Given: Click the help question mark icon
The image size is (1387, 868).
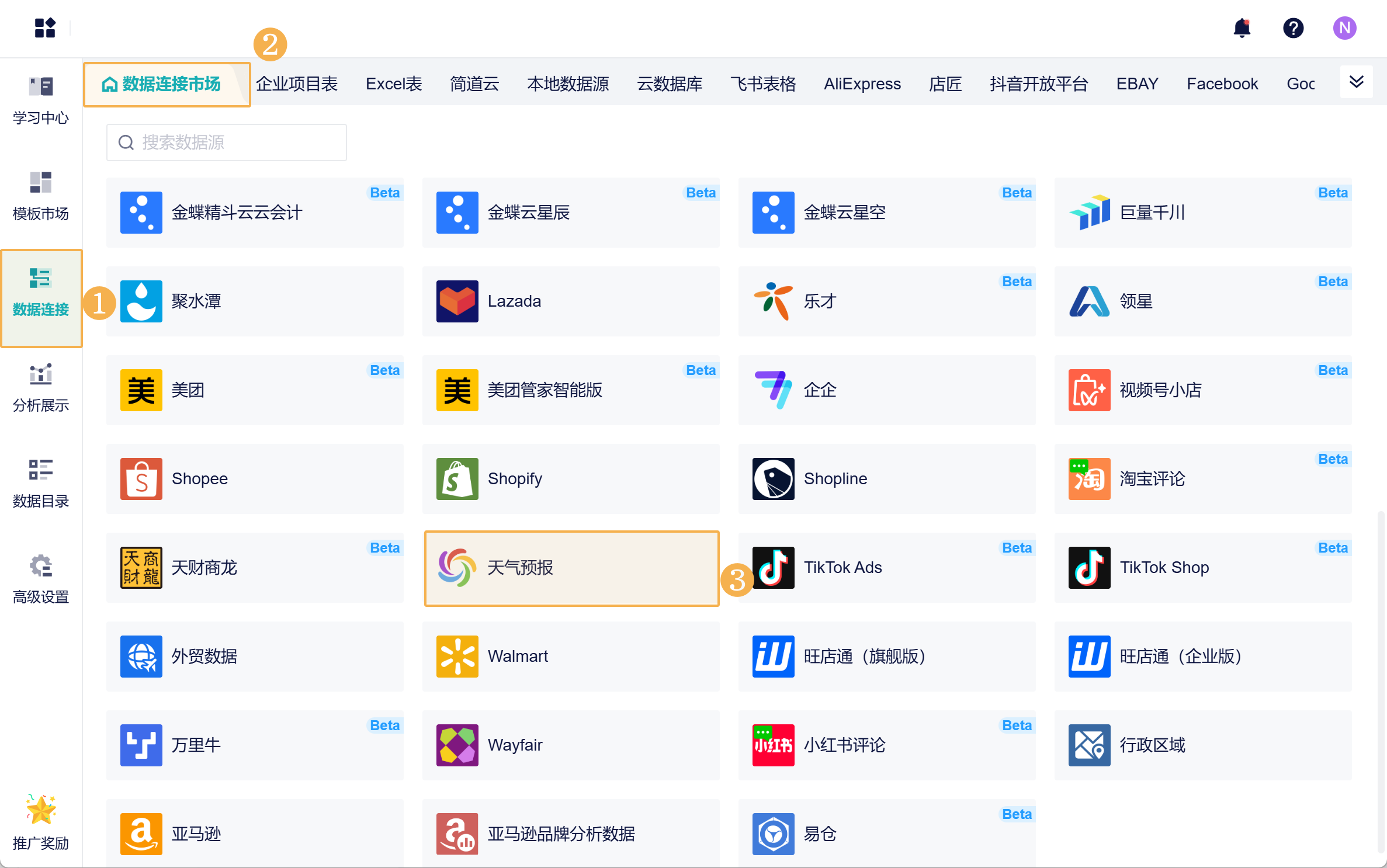Looking at the screenshot, I should pos(1293,28).
